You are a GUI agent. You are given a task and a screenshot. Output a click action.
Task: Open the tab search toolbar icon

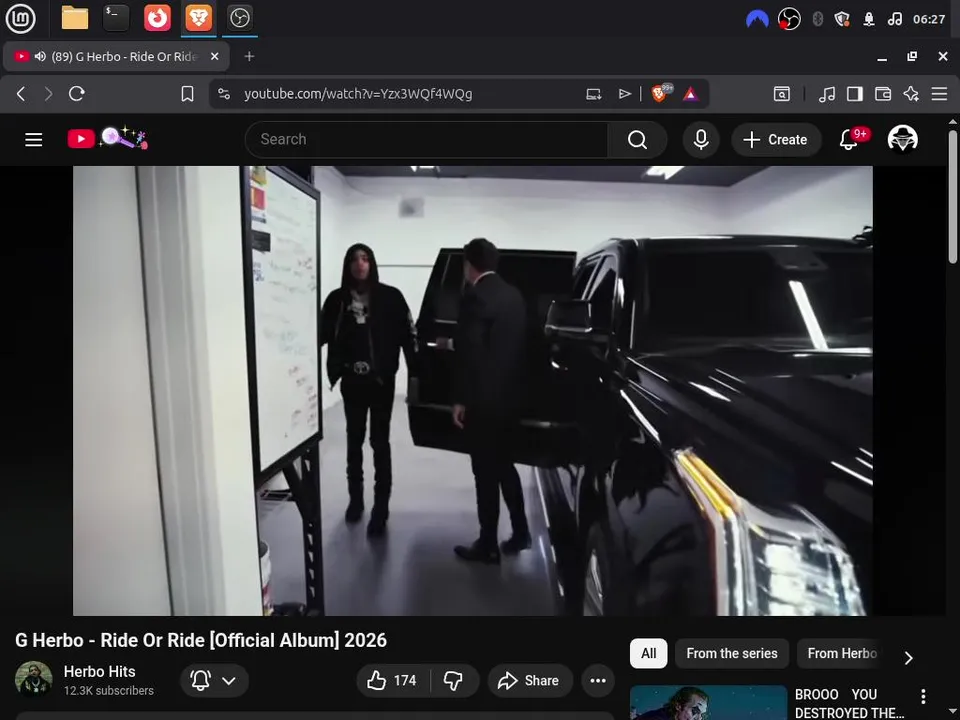coord(782,94)
